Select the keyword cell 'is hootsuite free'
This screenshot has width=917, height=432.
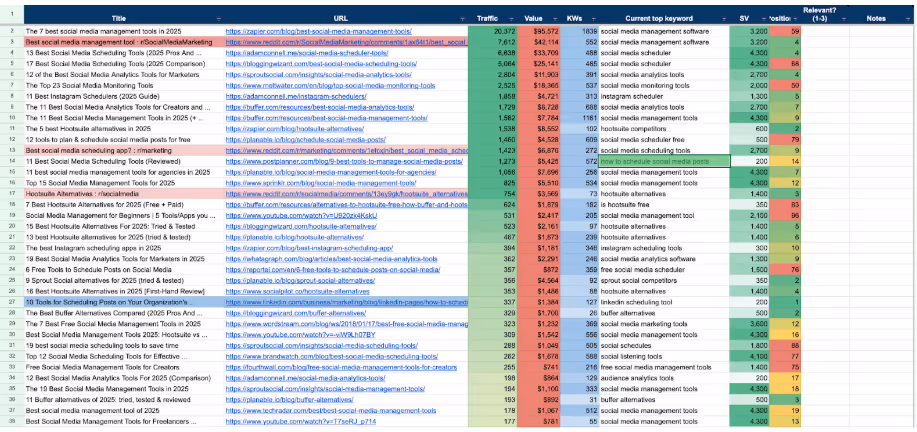pos(664,205)
